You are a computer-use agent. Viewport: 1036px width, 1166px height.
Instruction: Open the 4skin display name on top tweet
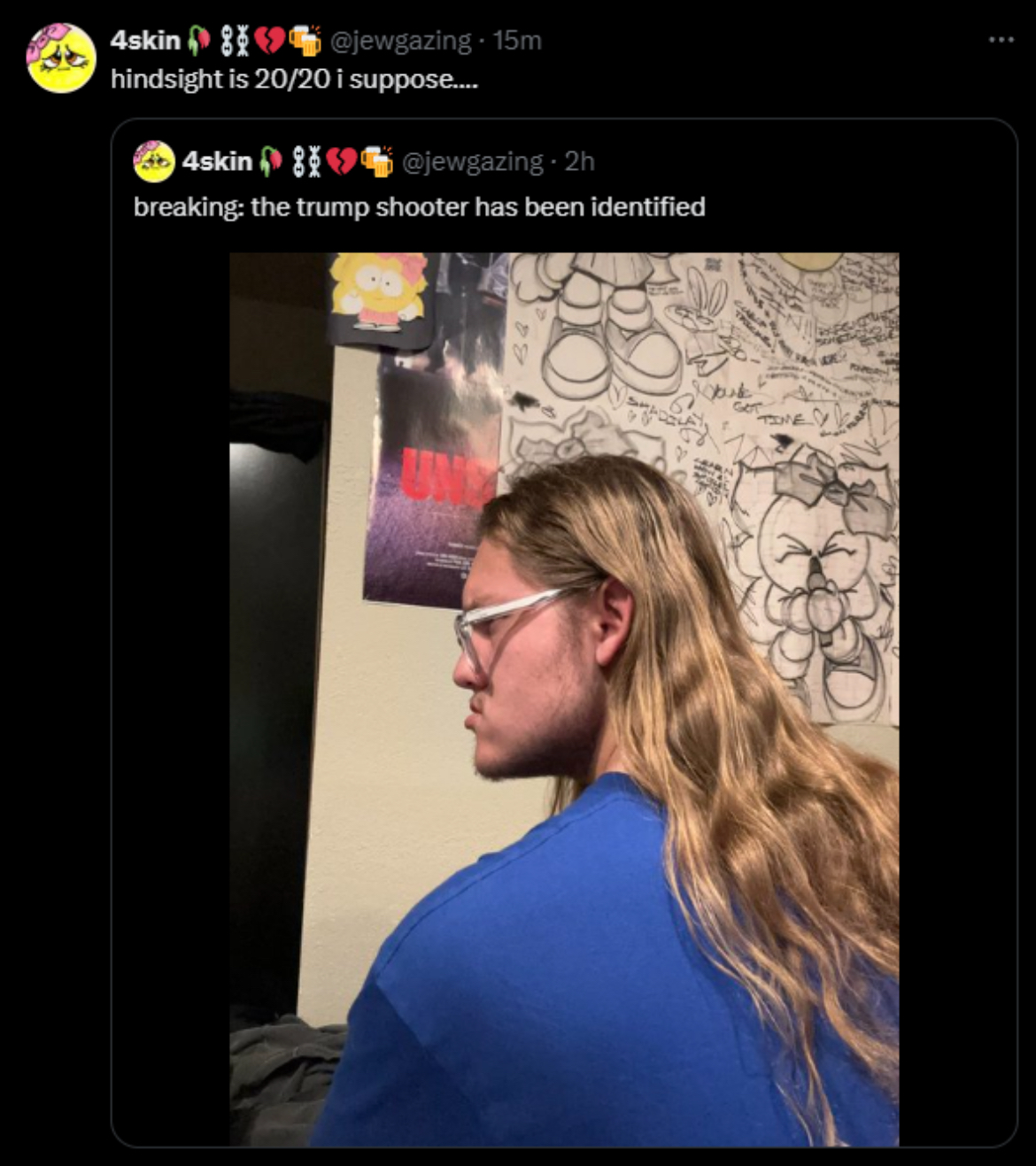click(x=145, y=40)
